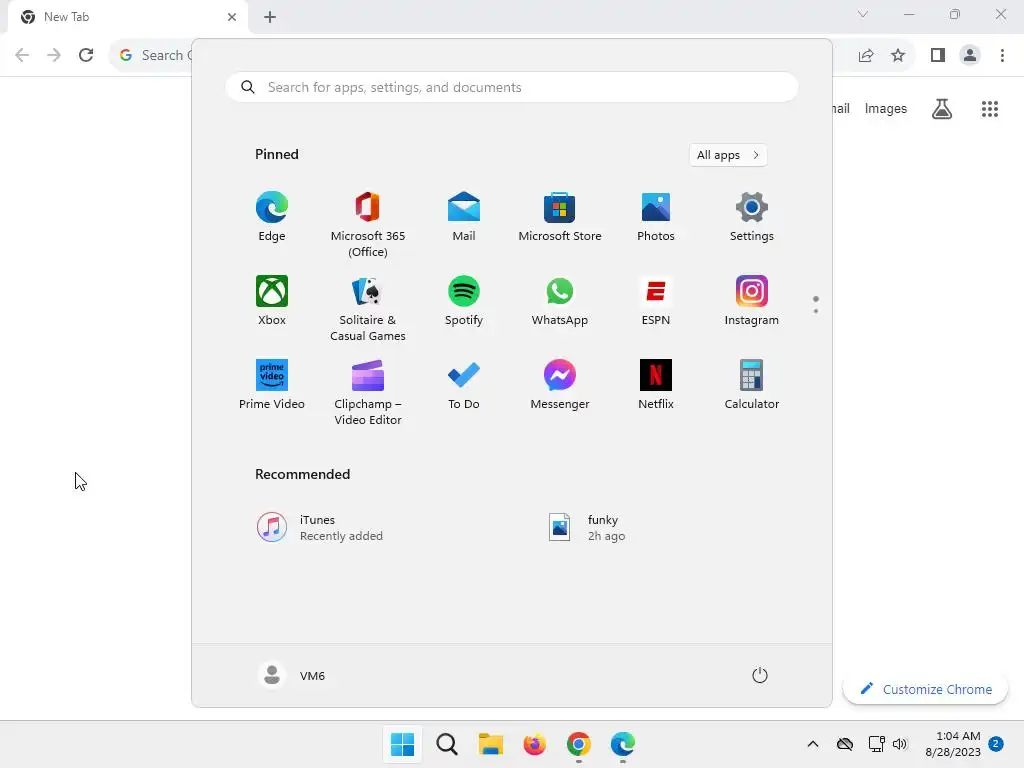Launch Microsoft 365 (Office)
This screenshot has height=768, width=1024.
coord(368,225)
